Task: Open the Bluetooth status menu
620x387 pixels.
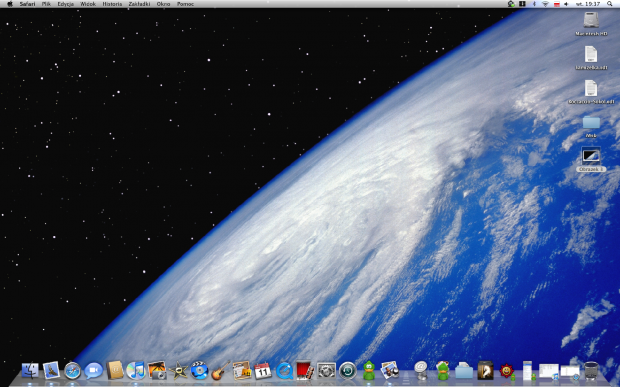Action: [534, 4]
